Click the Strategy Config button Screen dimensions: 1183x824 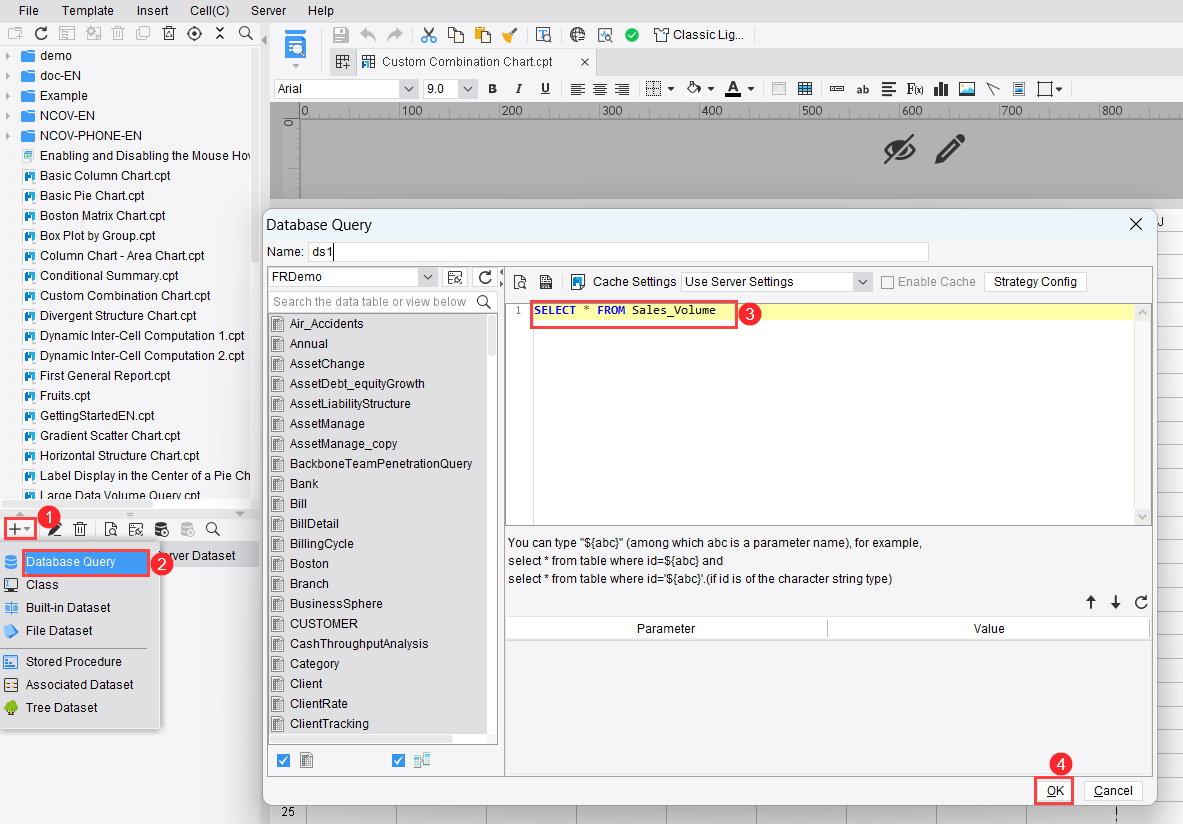pyautogui.click(x=1035, y=282)
